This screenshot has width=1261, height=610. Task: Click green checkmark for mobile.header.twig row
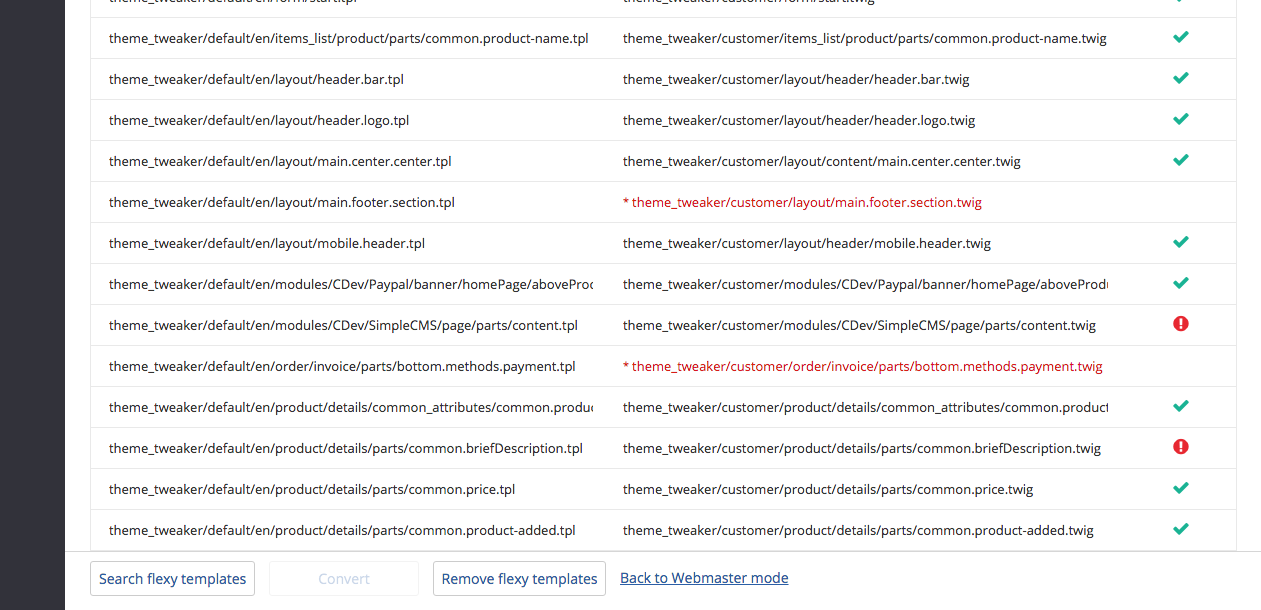pos(1180,243)
